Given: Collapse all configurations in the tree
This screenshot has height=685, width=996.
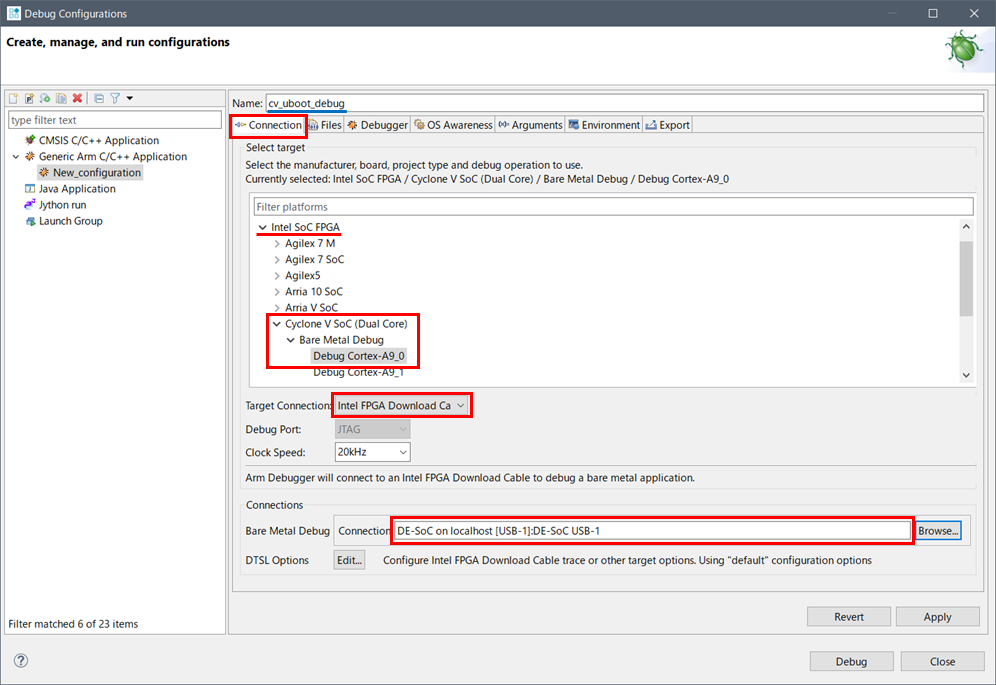Looking at the screenshot, I should pos(99,98).
